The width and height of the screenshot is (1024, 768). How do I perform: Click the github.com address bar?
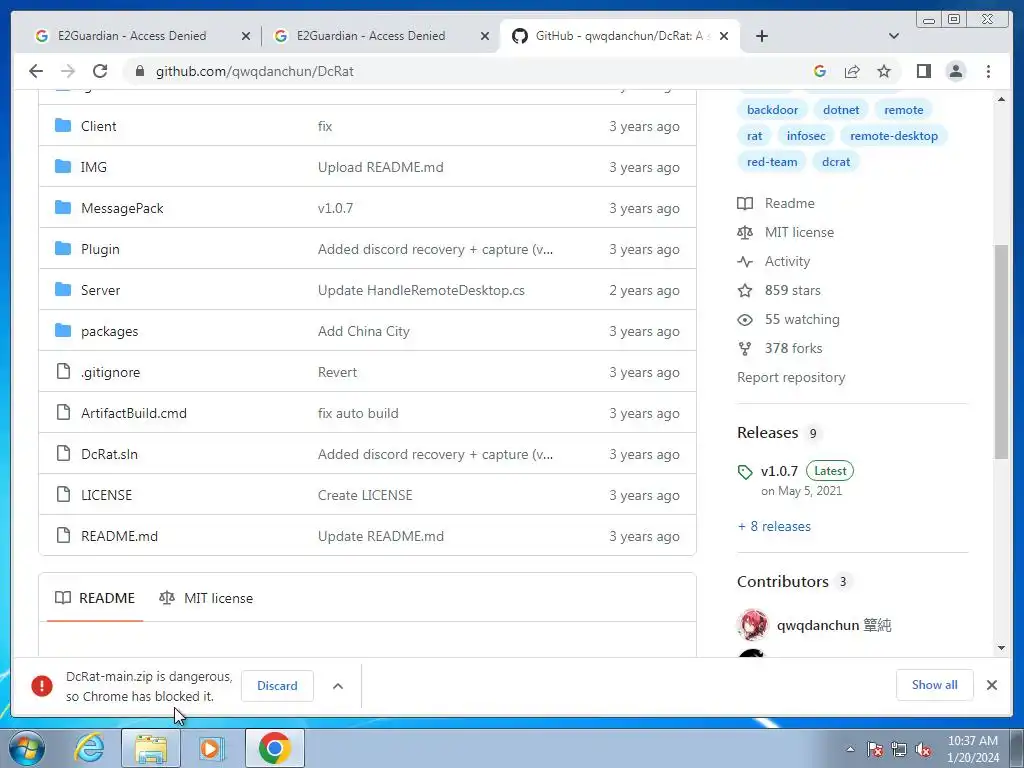(457, 71)
